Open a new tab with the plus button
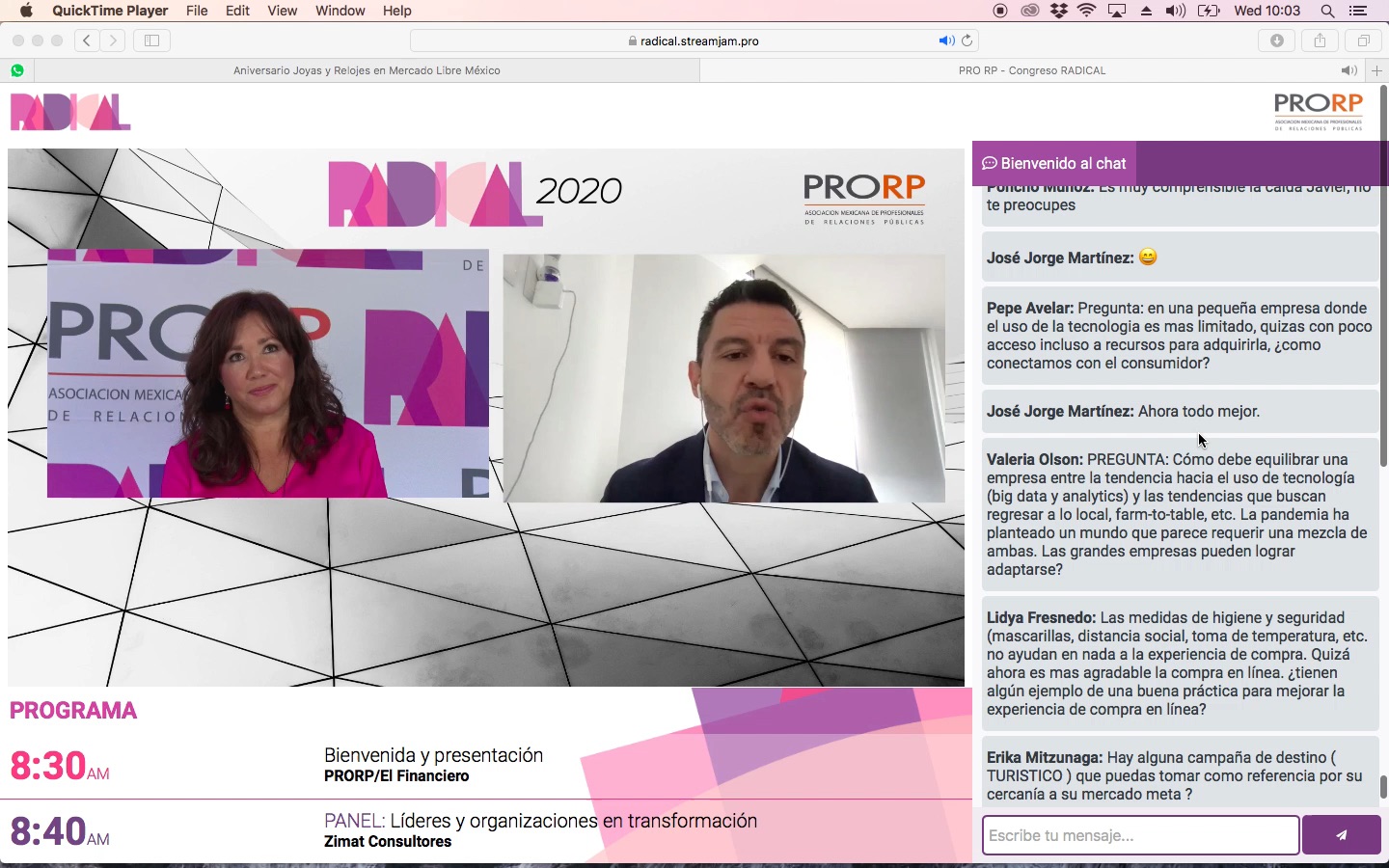 click(1376, 70)
